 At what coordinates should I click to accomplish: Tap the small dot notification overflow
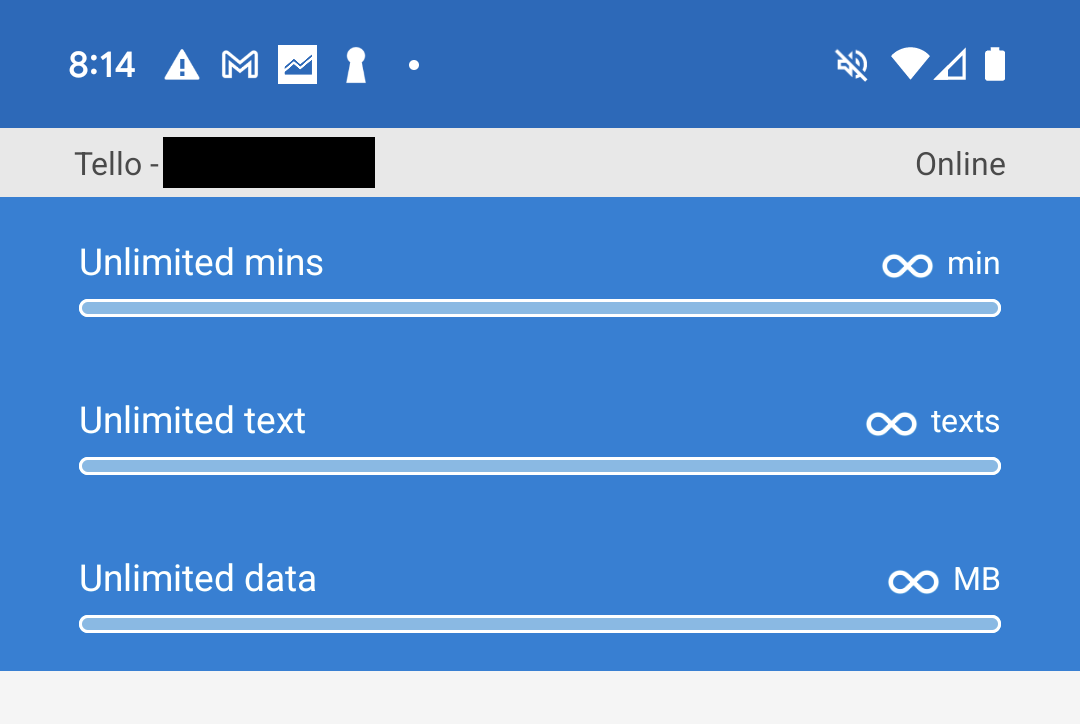(414, 66)
